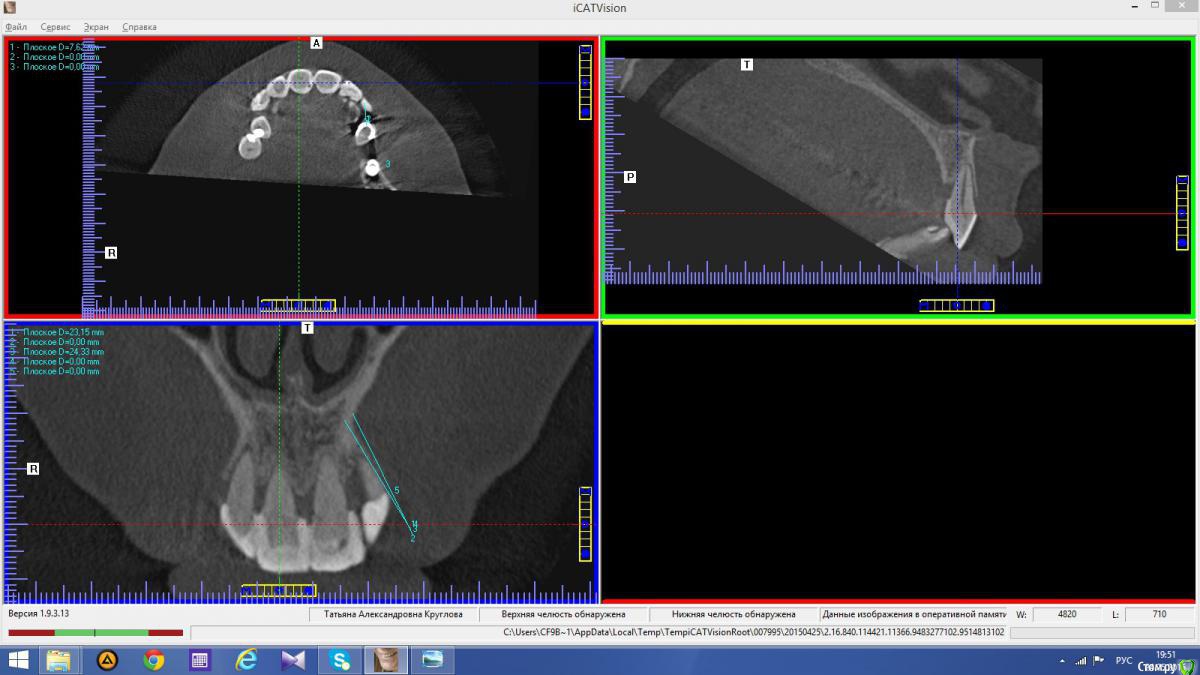This screenshot has width=1200, height=675.
Task: Click the W window width field
Action: tap(1067, 614)
